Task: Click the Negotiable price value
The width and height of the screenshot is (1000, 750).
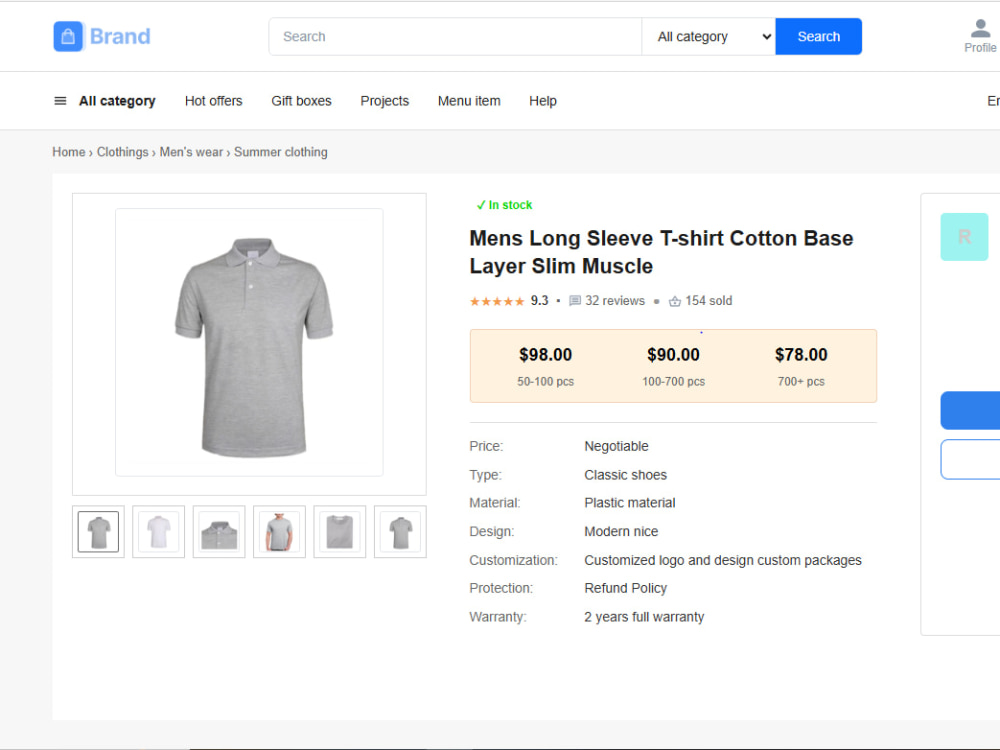Action: [x=616, y=446]
